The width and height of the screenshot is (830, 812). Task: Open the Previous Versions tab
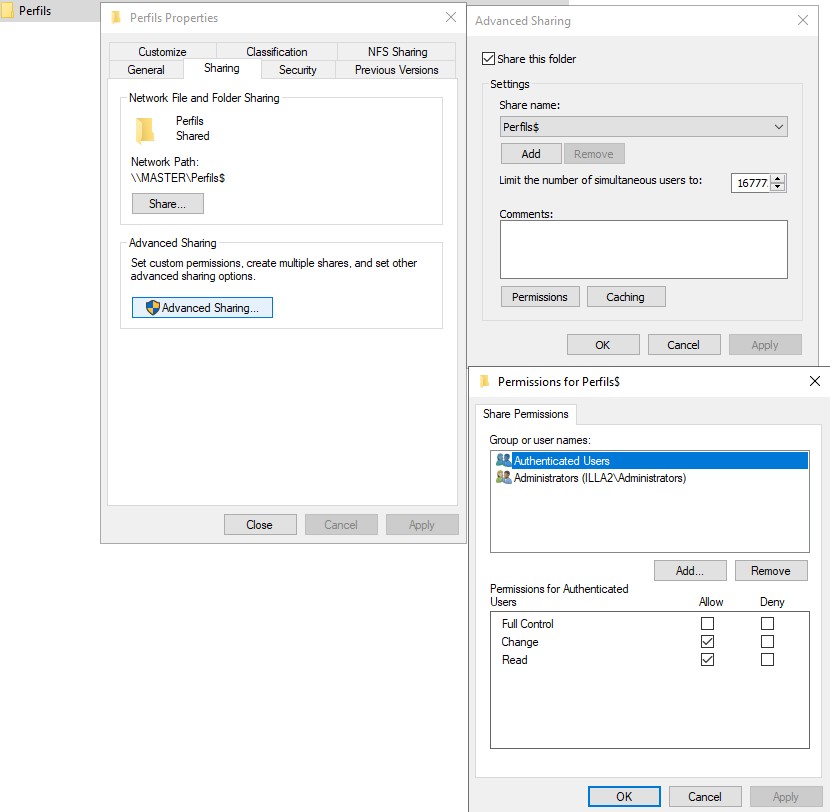tap(396, 70)
